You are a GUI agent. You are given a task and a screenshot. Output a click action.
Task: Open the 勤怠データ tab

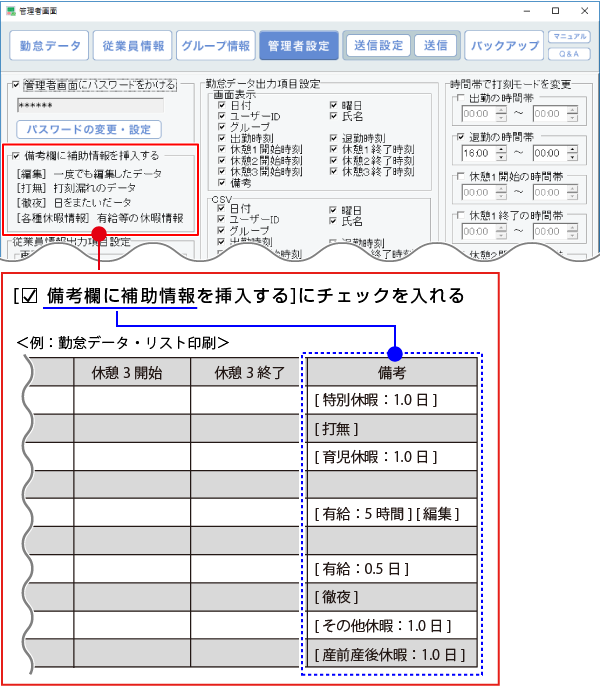tap(49, 46)
